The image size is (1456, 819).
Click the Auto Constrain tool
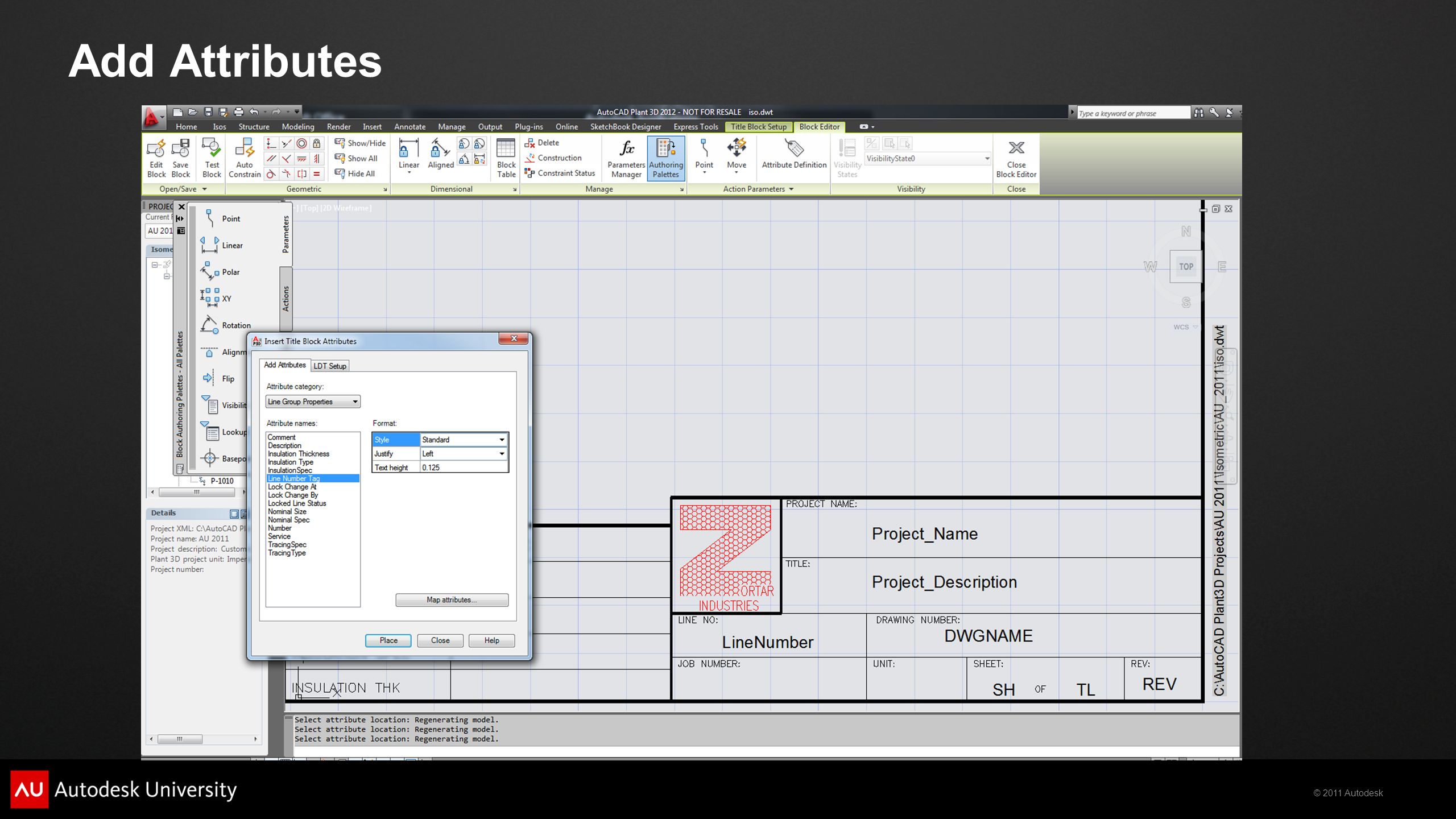pyautogui.click(x=245, y=159)
